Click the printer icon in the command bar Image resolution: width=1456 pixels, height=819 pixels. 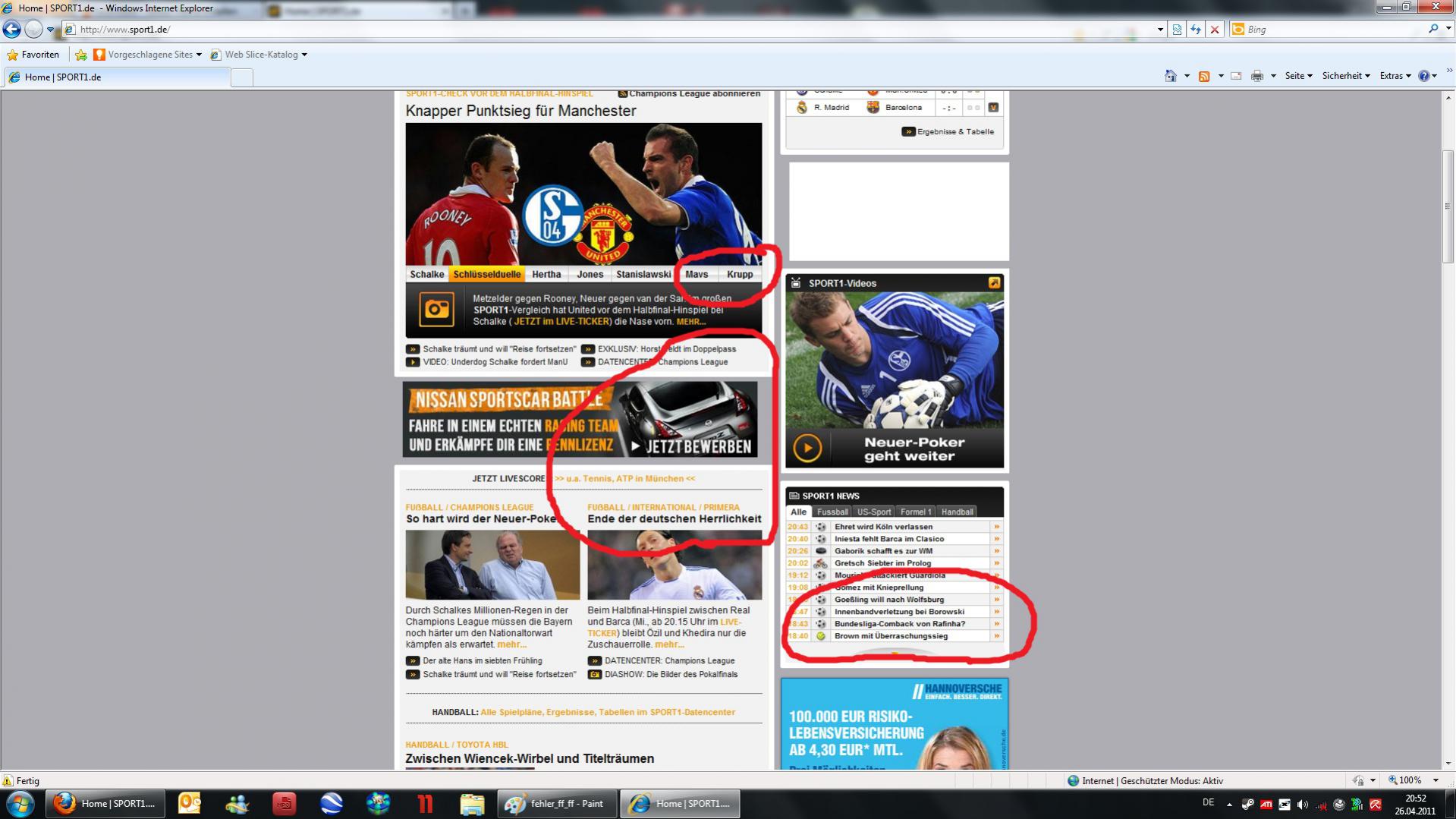click(1257, 76)
